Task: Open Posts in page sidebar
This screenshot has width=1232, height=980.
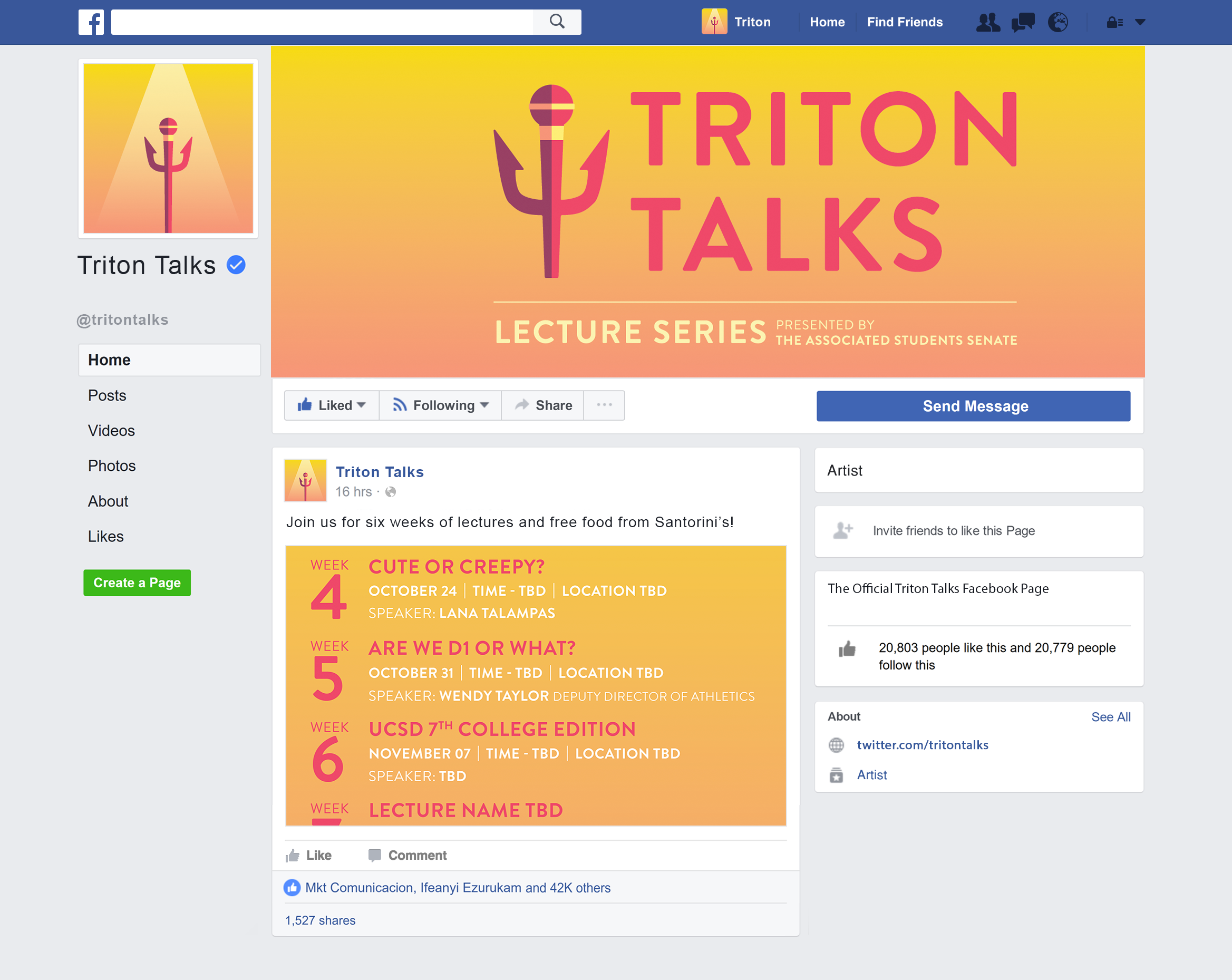Action: click(107, 395)
